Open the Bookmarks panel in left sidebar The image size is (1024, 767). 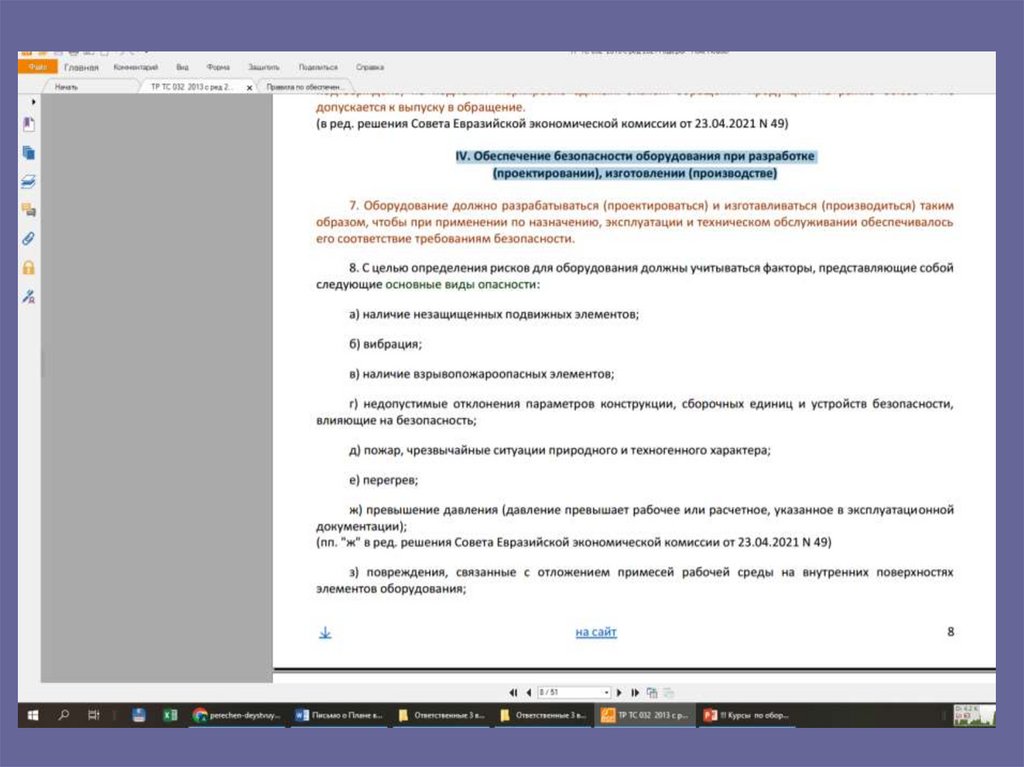29,124
